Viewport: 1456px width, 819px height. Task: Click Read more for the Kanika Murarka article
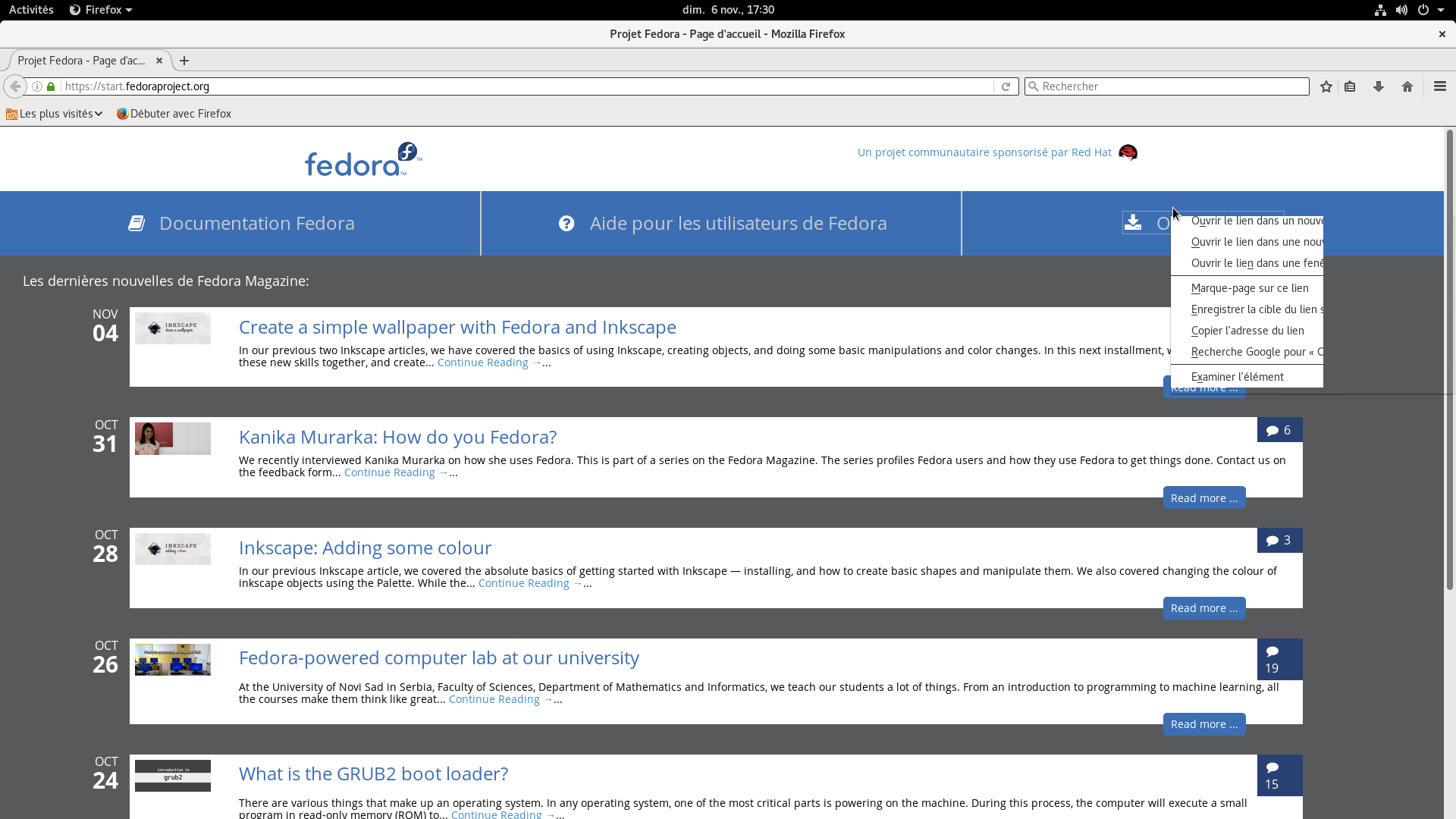pyautogui.click(x=1203, y=498)
